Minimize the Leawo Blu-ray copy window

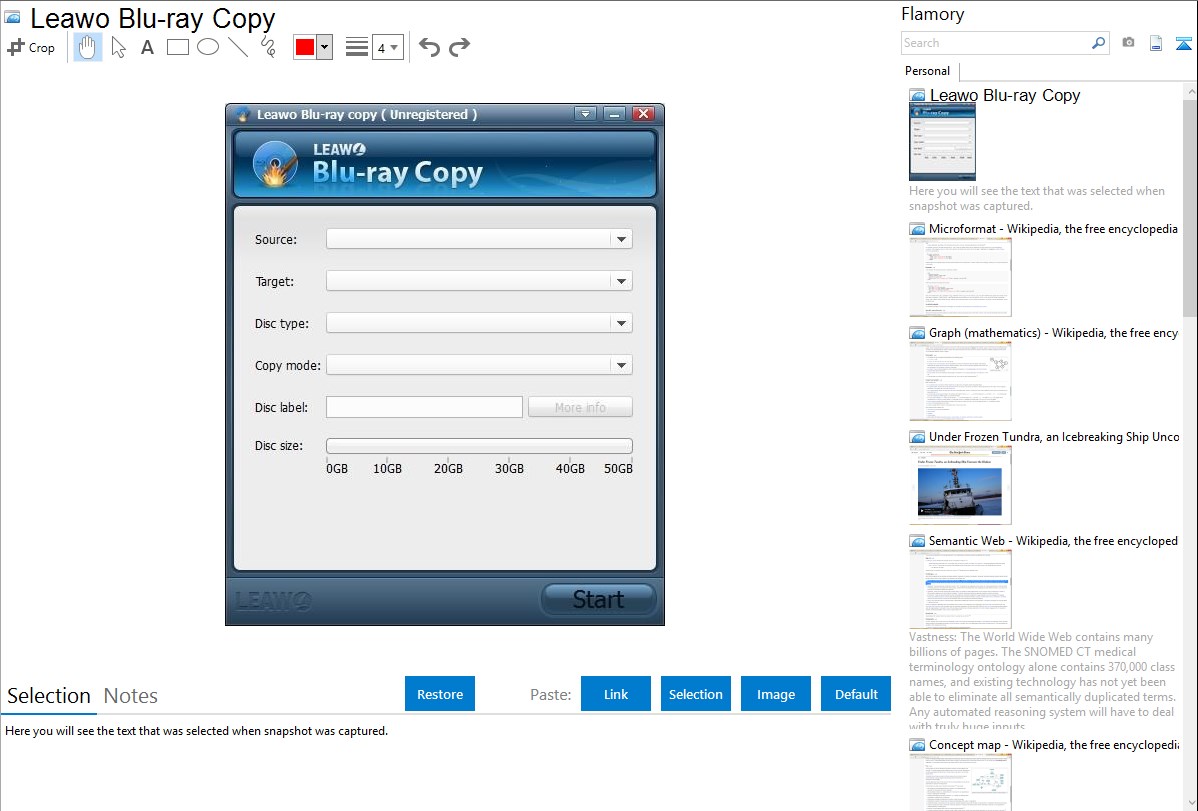(x=614, y=114)
